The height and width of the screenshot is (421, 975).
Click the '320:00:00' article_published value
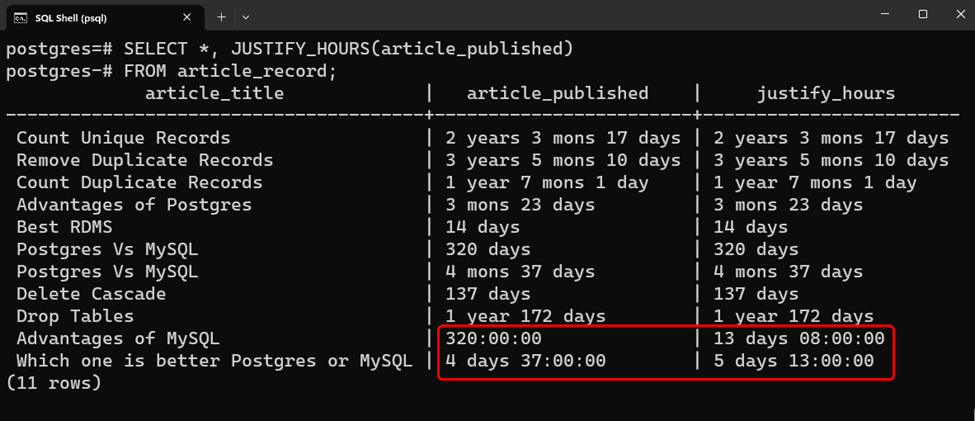tap(493, 339)
